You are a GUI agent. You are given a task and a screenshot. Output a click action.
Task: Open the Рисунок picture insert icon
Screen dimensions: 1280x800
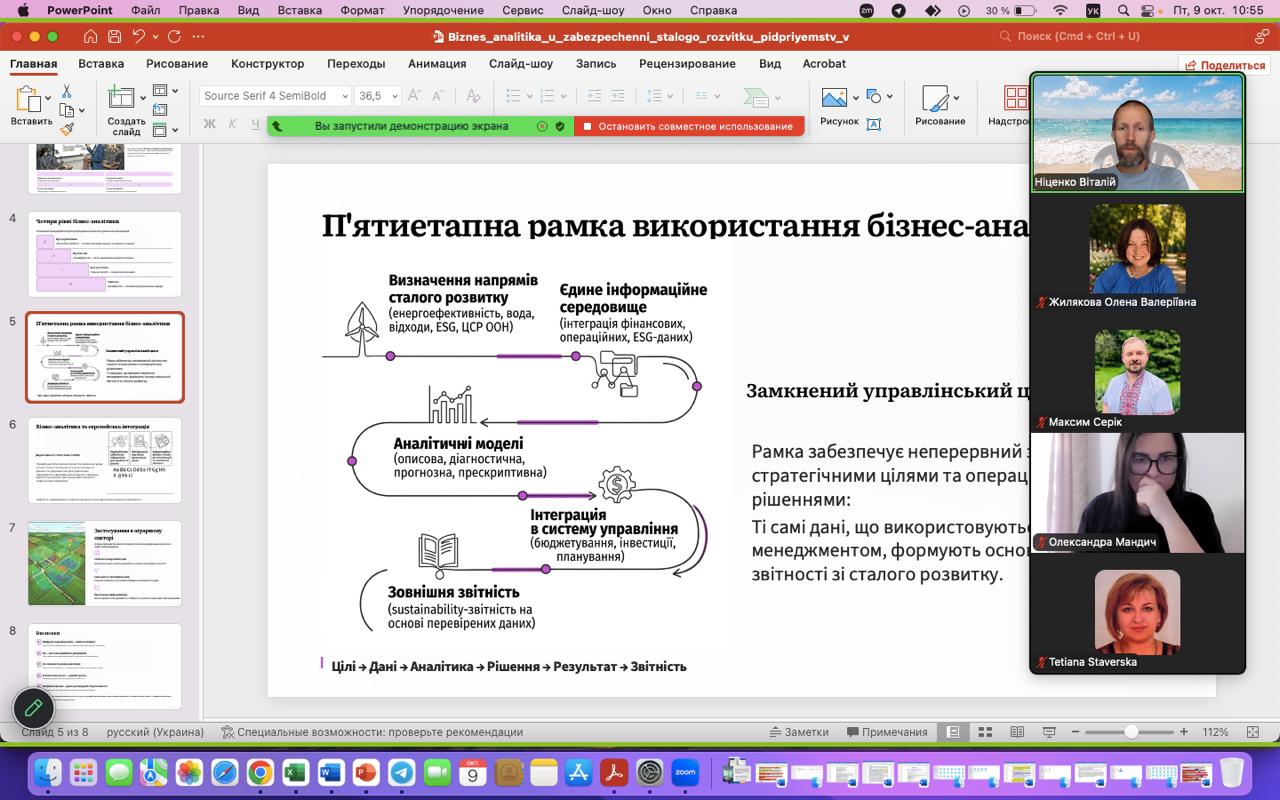click(x=834, y=98)
